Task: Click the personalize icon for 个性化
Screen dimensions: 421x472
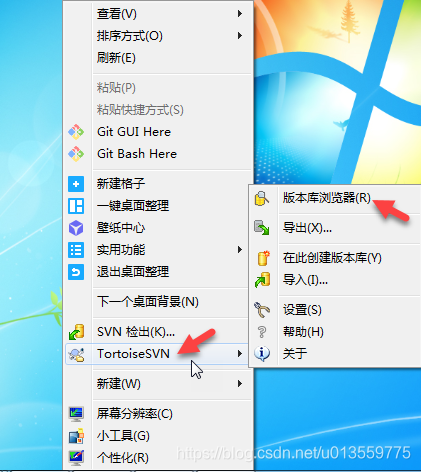Action: [76, 458]
